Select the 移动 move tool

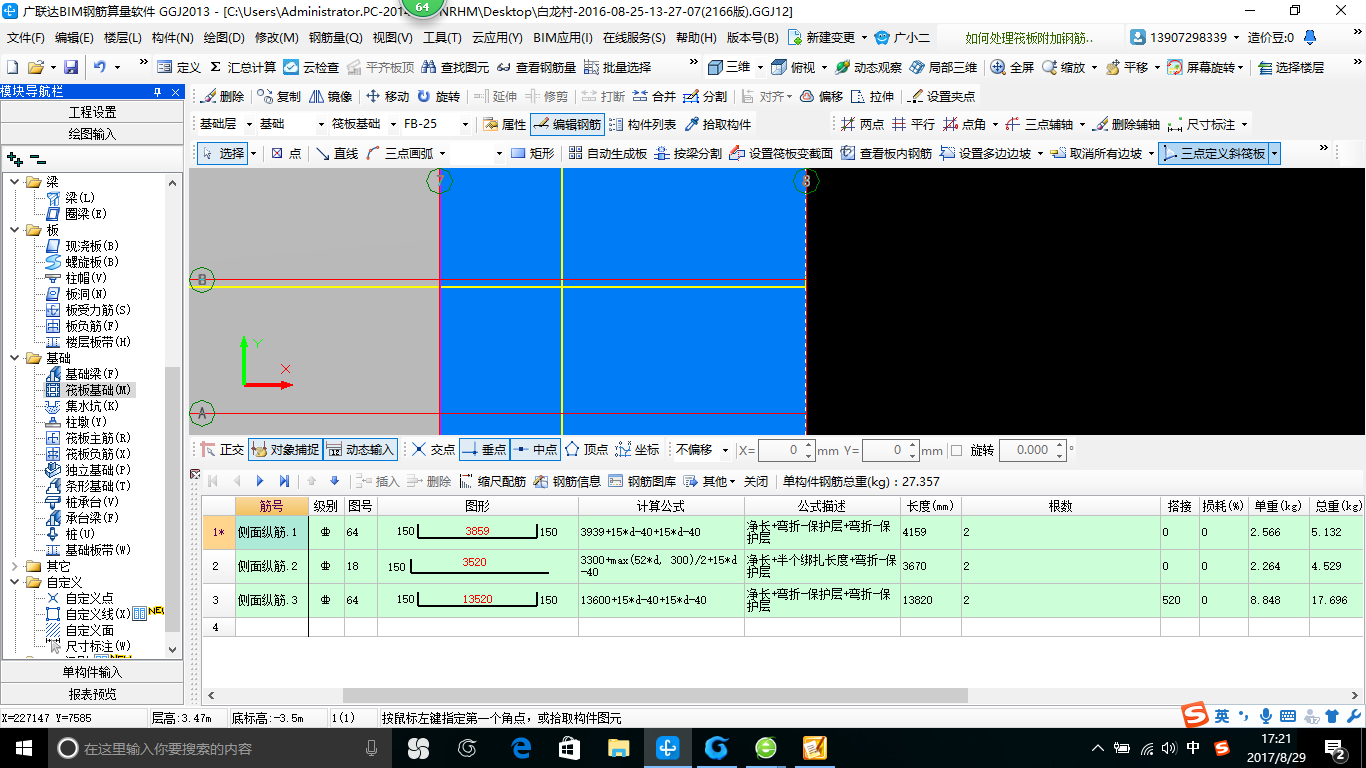point(387,97)
